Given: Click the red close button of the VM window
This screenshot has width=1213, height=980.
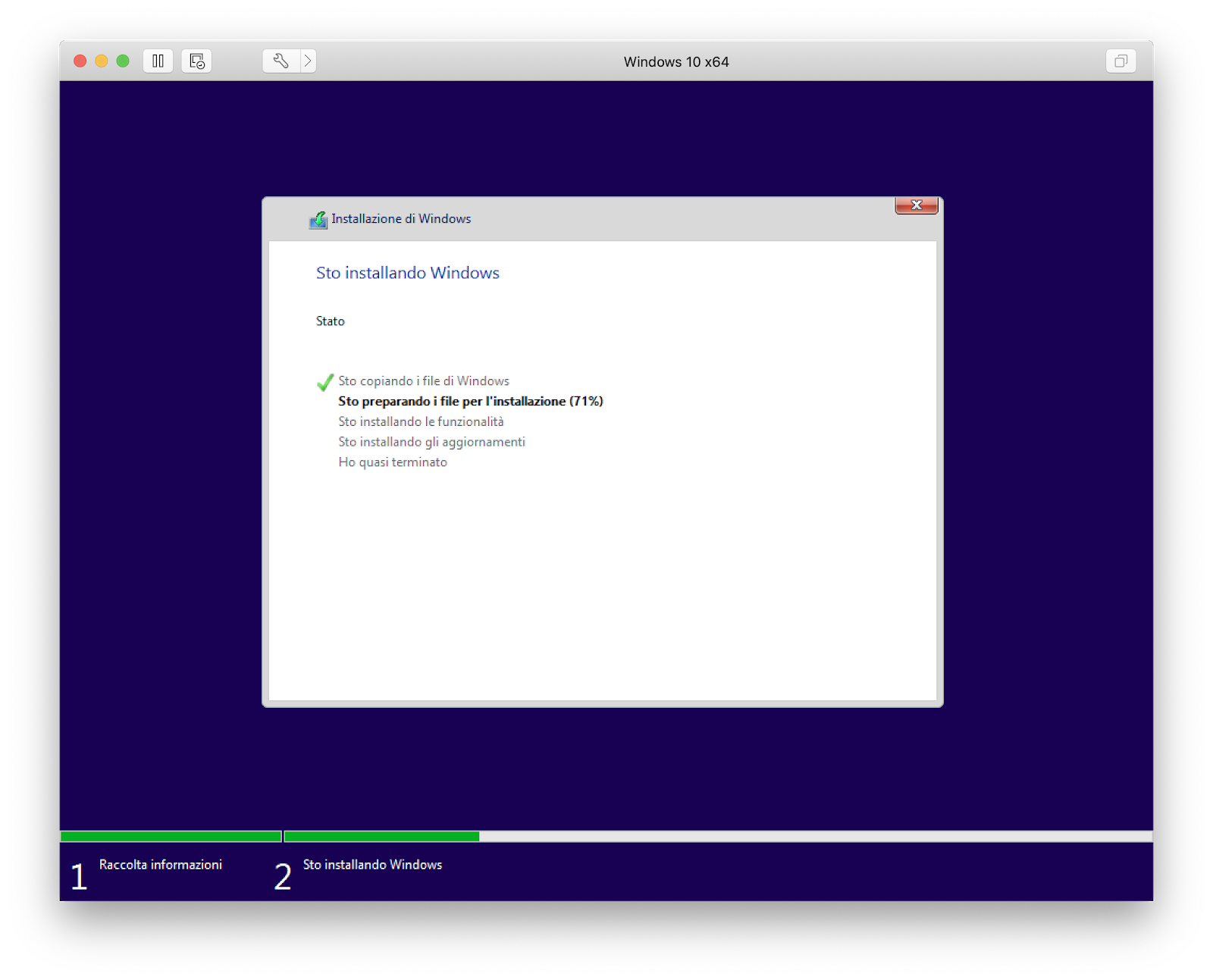Looking at the screenshot, I should coord(80,61).
